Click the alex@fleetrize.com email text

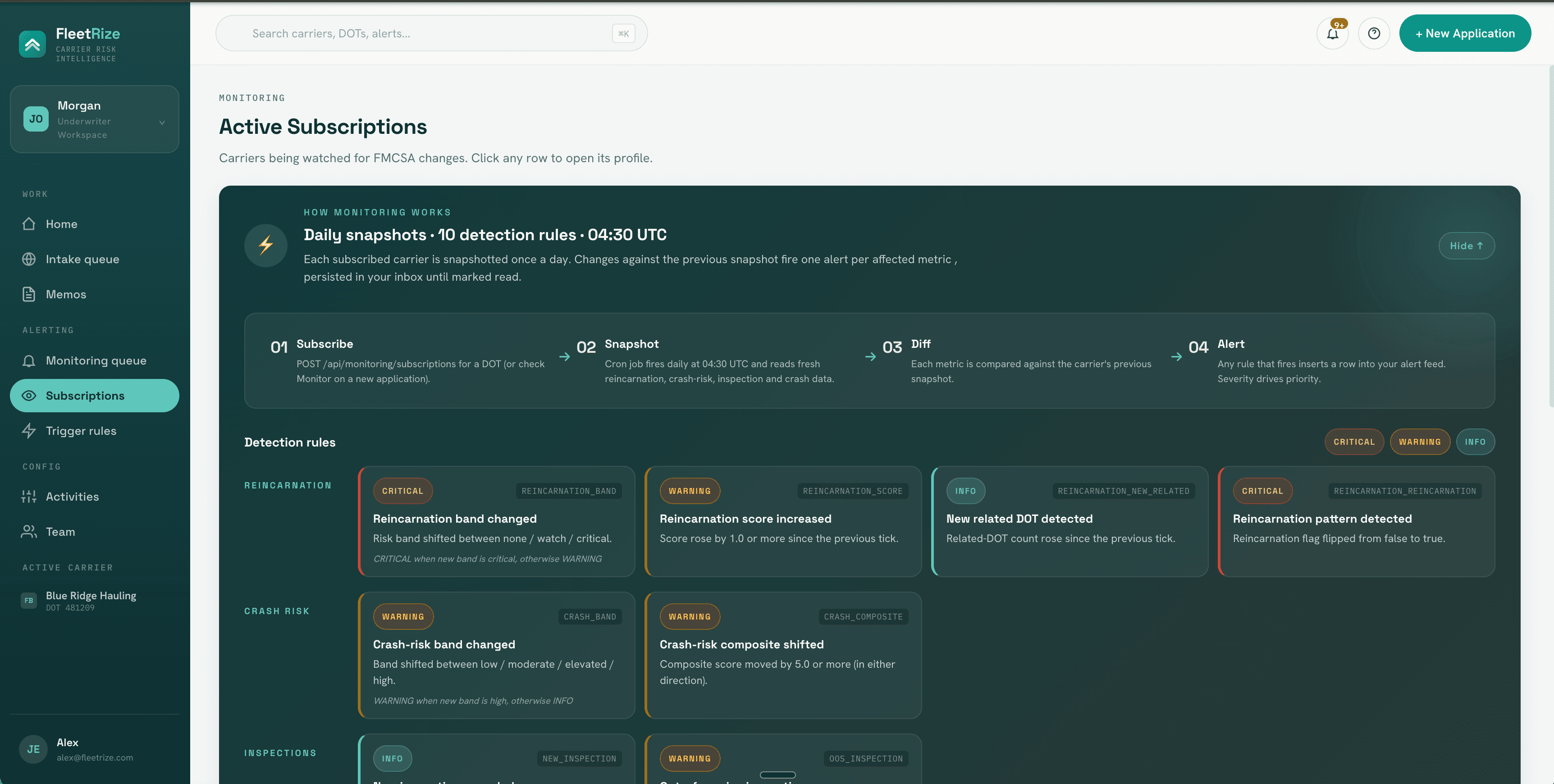pyautogui.click(x=95, y=758)
